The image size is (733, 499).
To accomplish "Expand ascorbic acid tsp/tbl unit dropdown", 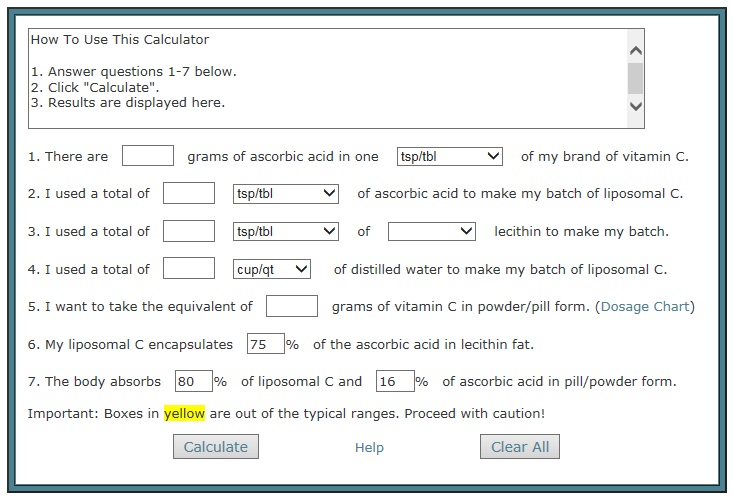I will [286, 193].
